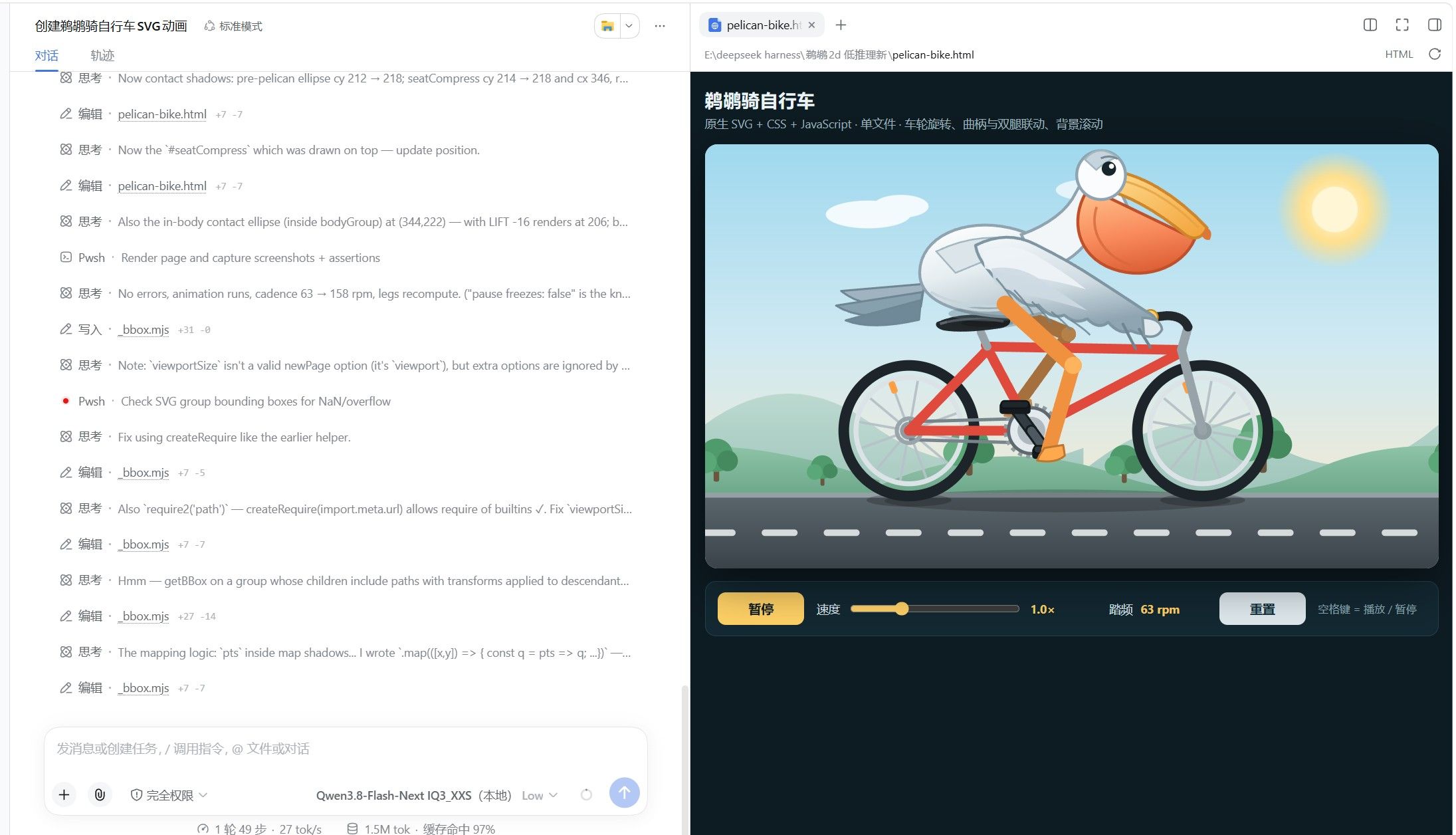Open the _bbox.mjs file link in 写入 step

144,329
